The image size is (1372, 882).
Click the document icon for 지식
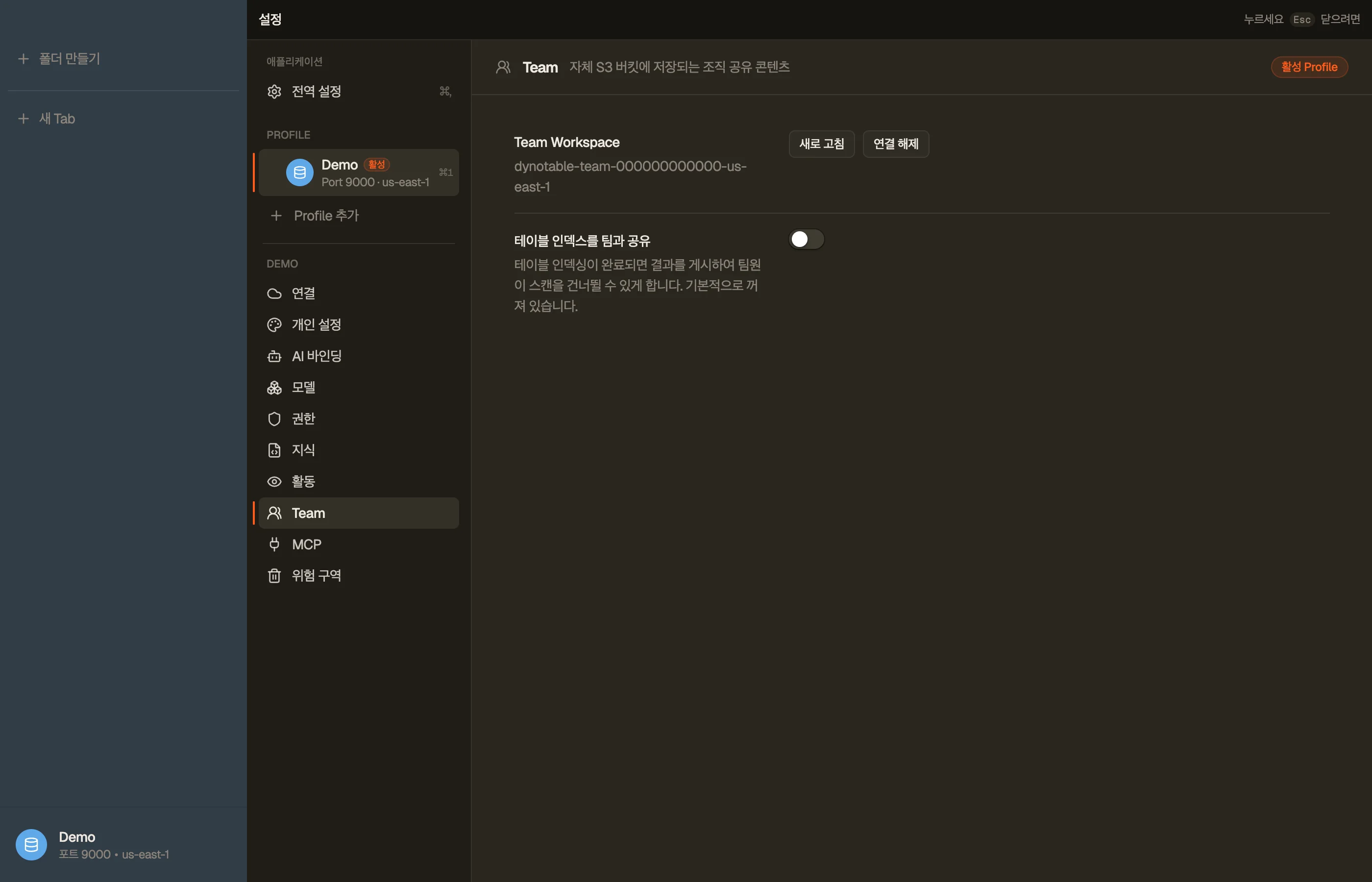(x=274, y=450)
